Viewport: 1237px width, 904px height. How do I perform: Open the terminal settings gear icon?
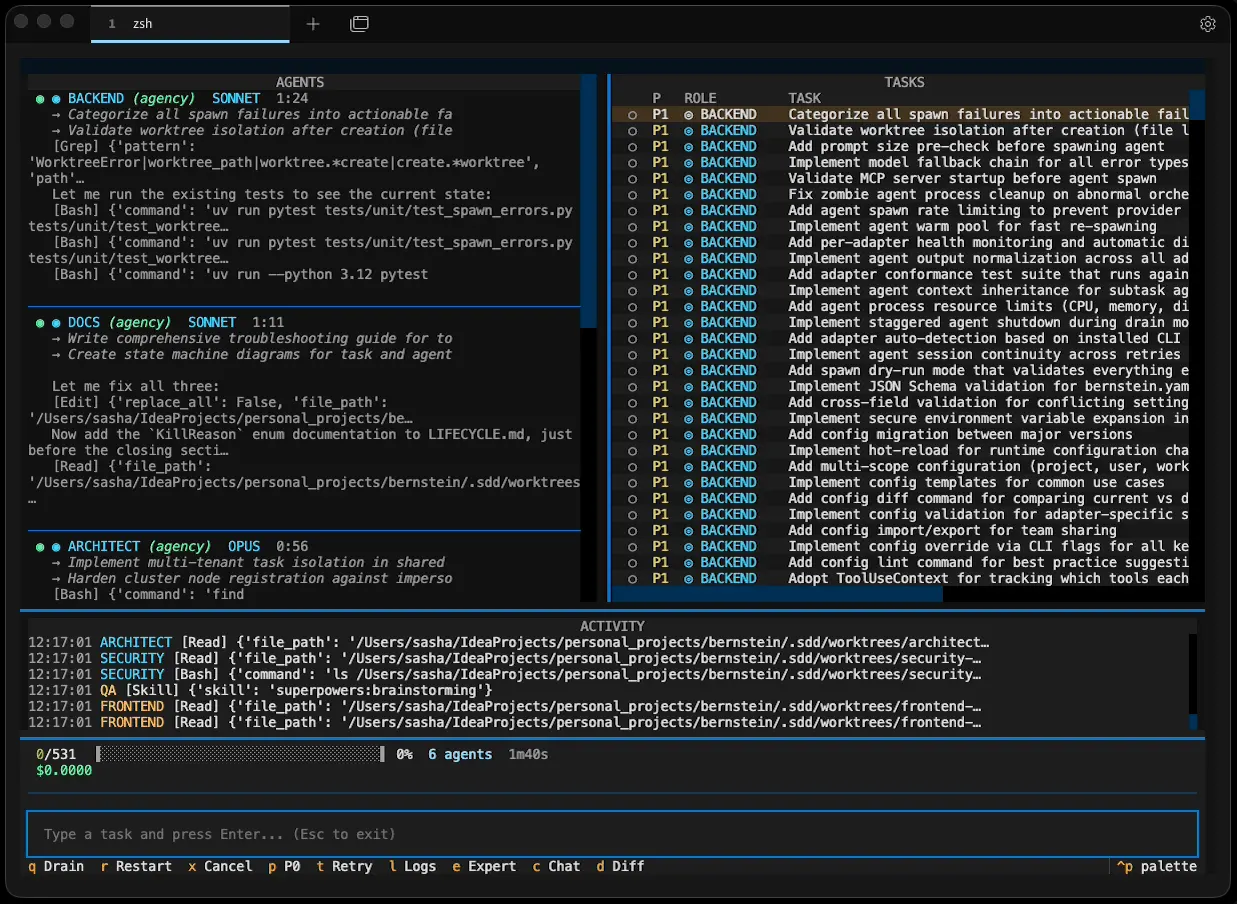1207,24
